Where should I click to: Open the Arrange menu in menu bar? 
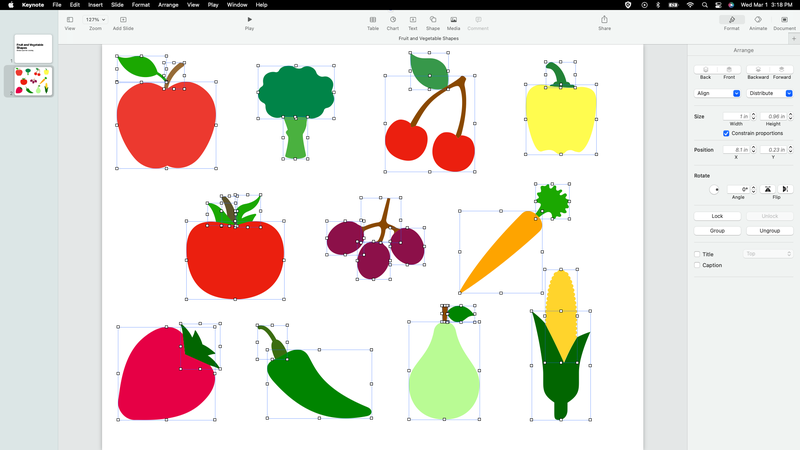click(x=168, y=5)
